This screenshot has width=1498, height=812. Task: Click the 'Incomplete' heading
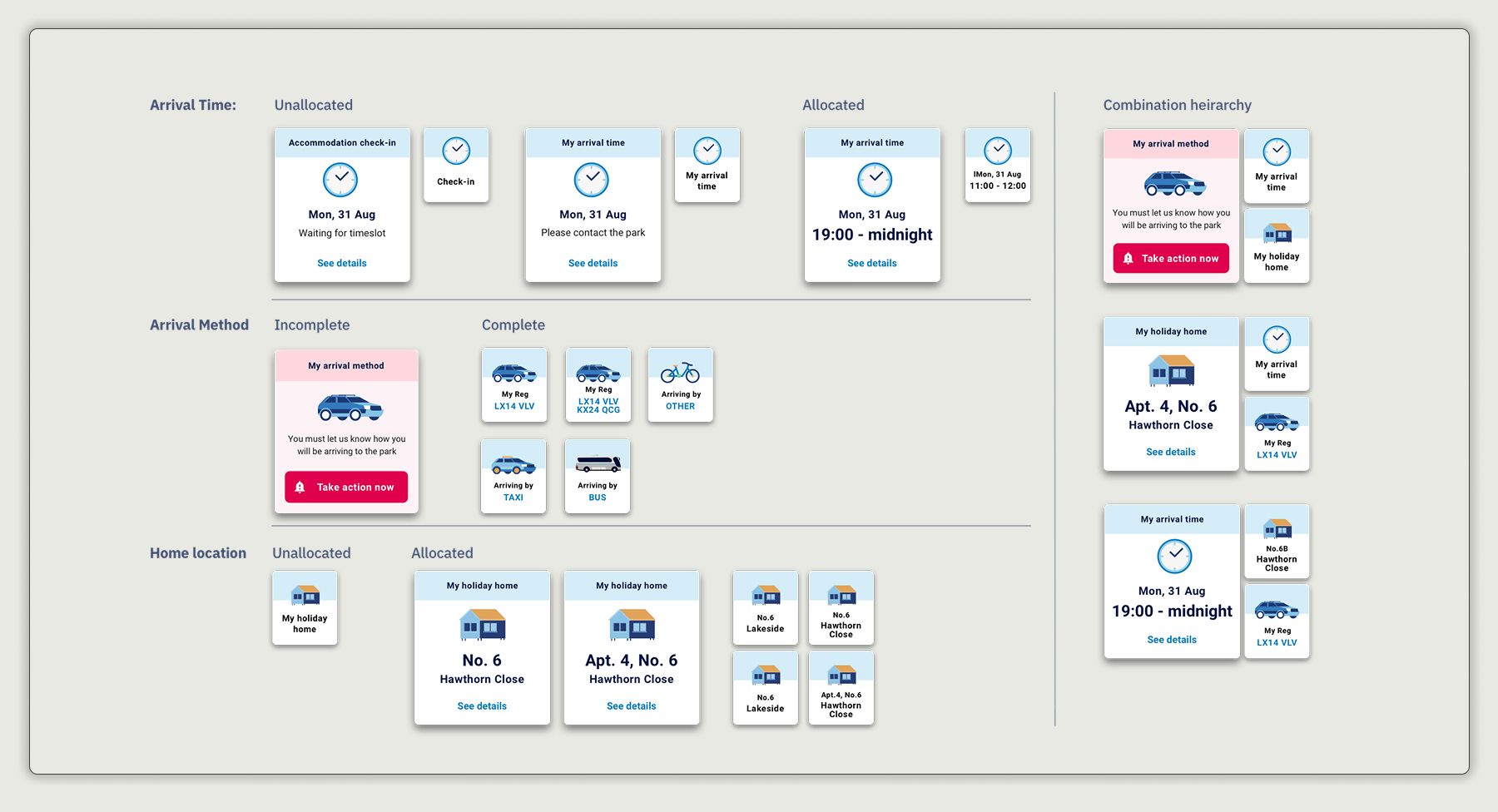(x=312, y=324)
